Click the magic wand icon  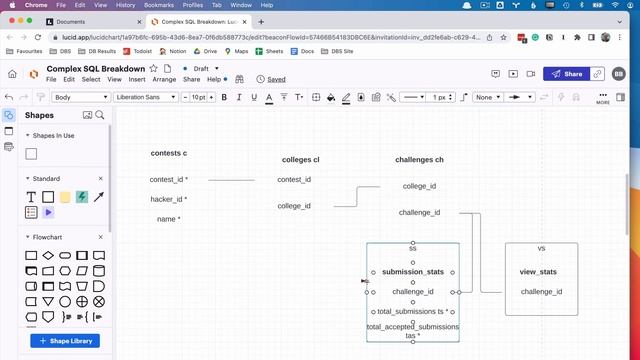pos(391,97)
